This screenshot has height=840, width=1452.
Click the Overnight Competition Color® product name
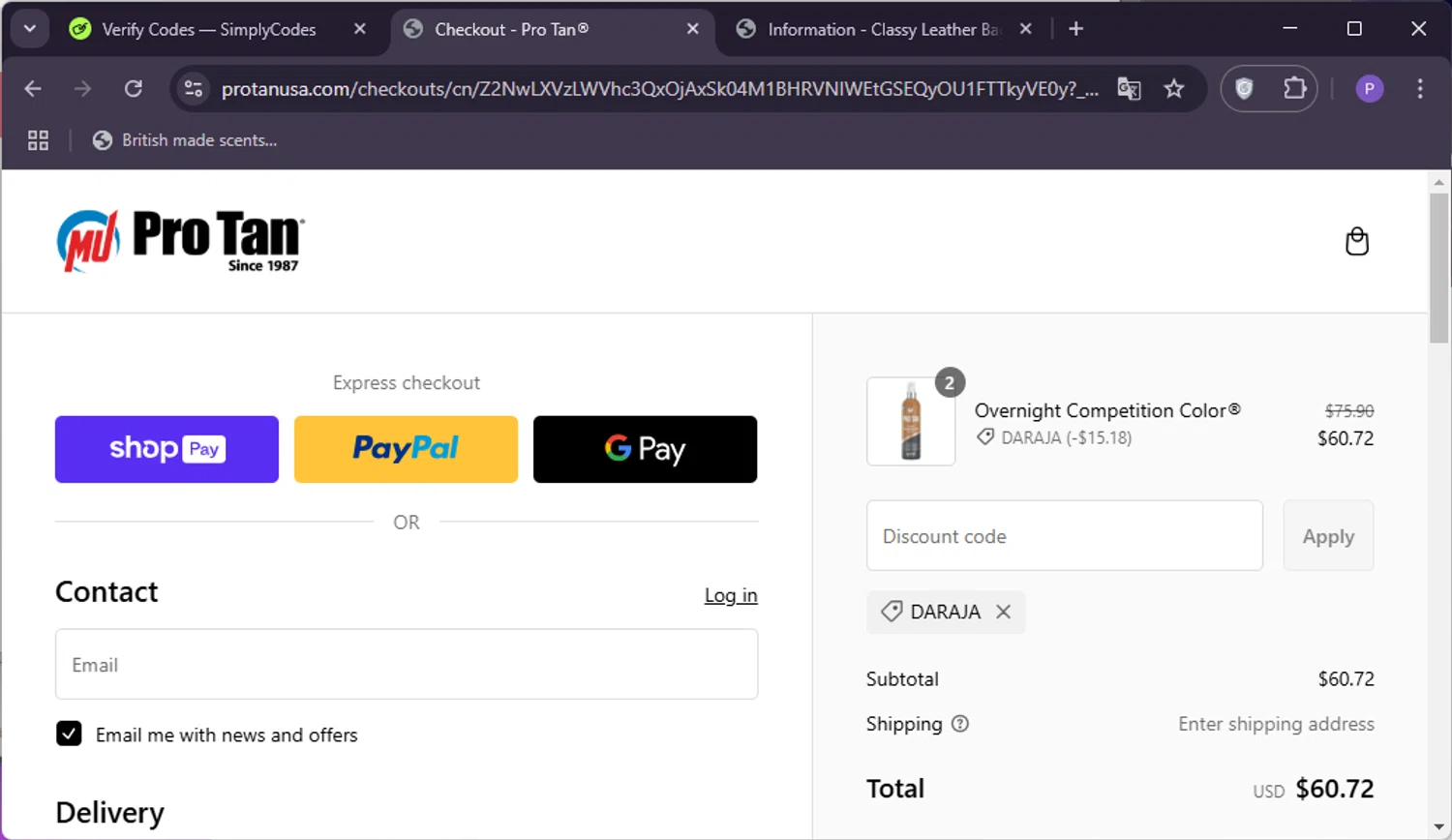point(1107,410)
